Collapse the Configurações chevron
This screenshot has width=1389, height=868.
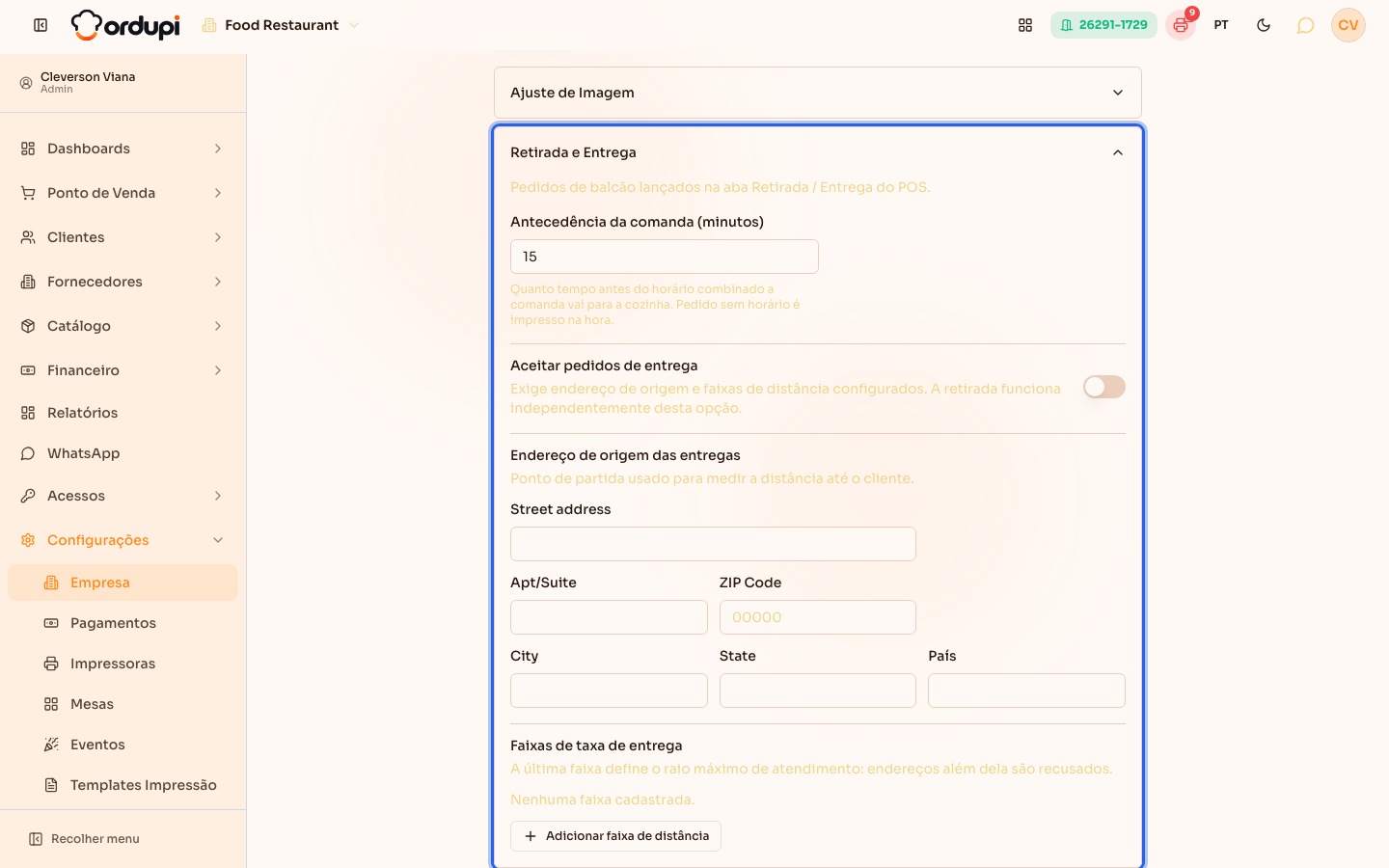pos(218,540)
